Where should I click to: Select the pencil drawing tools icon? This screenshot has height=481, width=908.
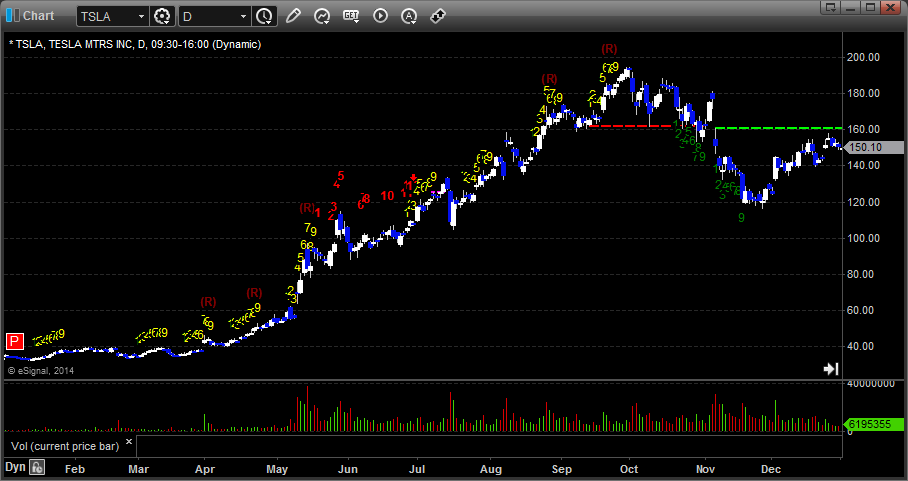click(294, 16)
